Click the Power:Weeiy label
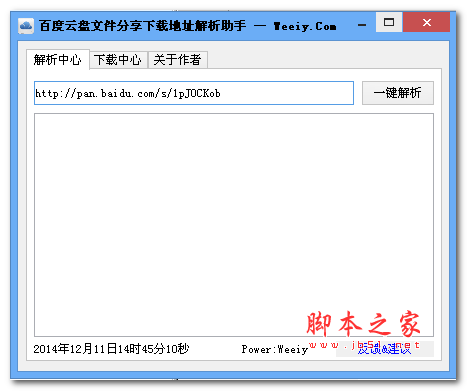Screen dimensions: 467x391 tap(275, 349)
